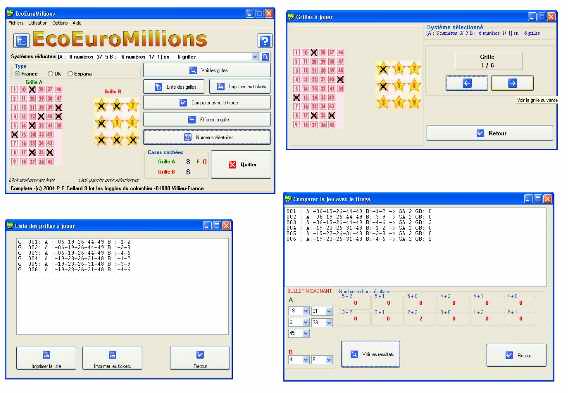Click the blue icon left of the EcoEuroMillions logo

pyautogui.click(x=21, y=41)
